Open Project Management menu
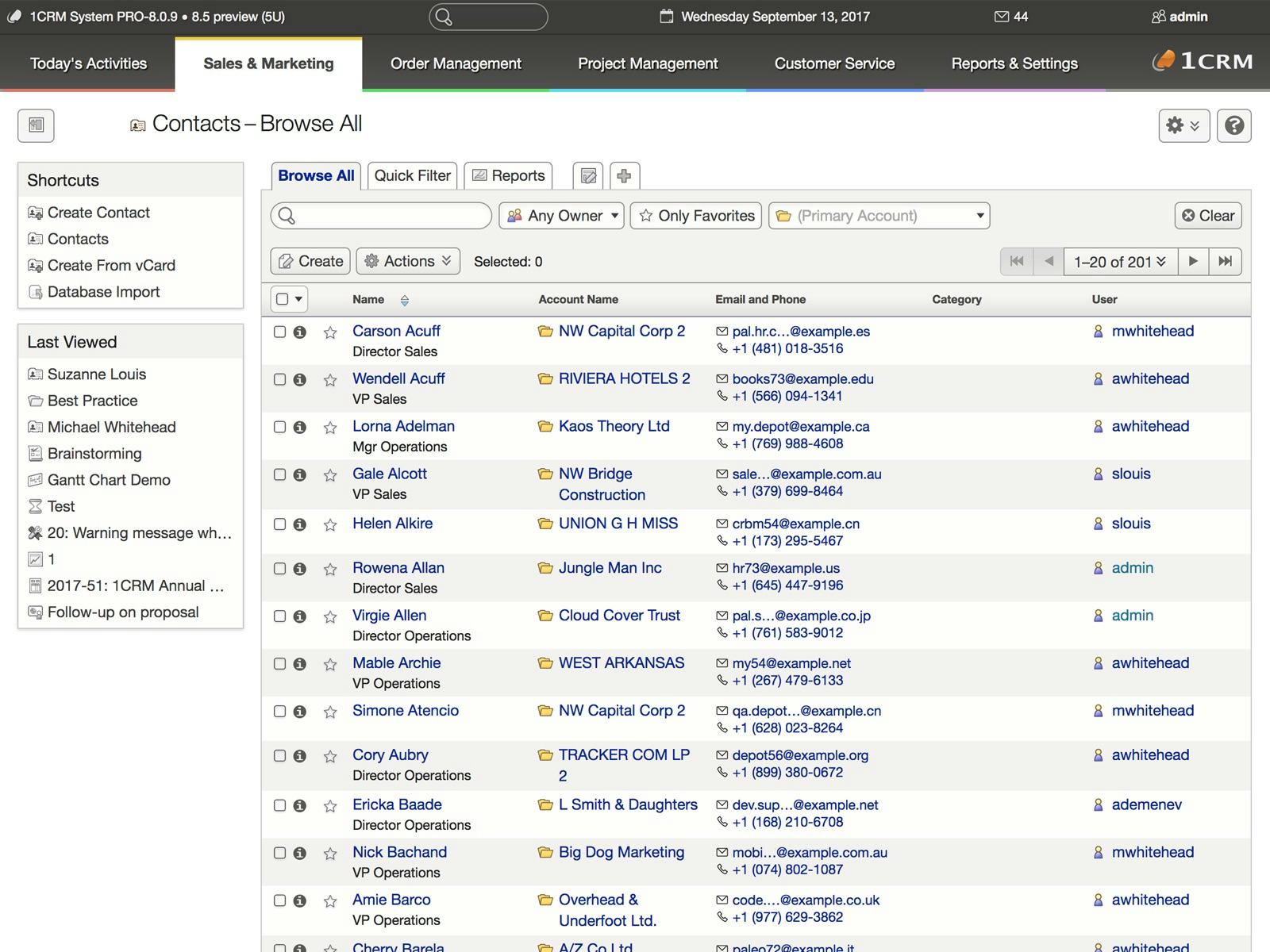This screenshot has width=1270, height=952. [648, 63]
